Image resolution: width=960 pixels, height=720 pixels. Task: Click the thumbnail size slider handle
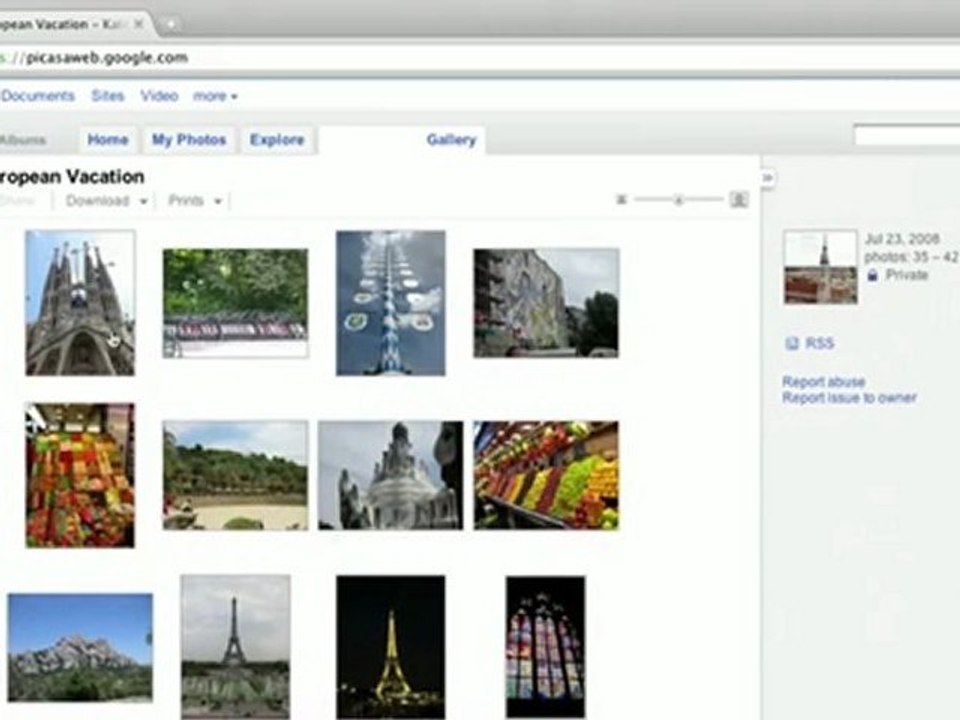pyautogui.click(x=678, y=200)
